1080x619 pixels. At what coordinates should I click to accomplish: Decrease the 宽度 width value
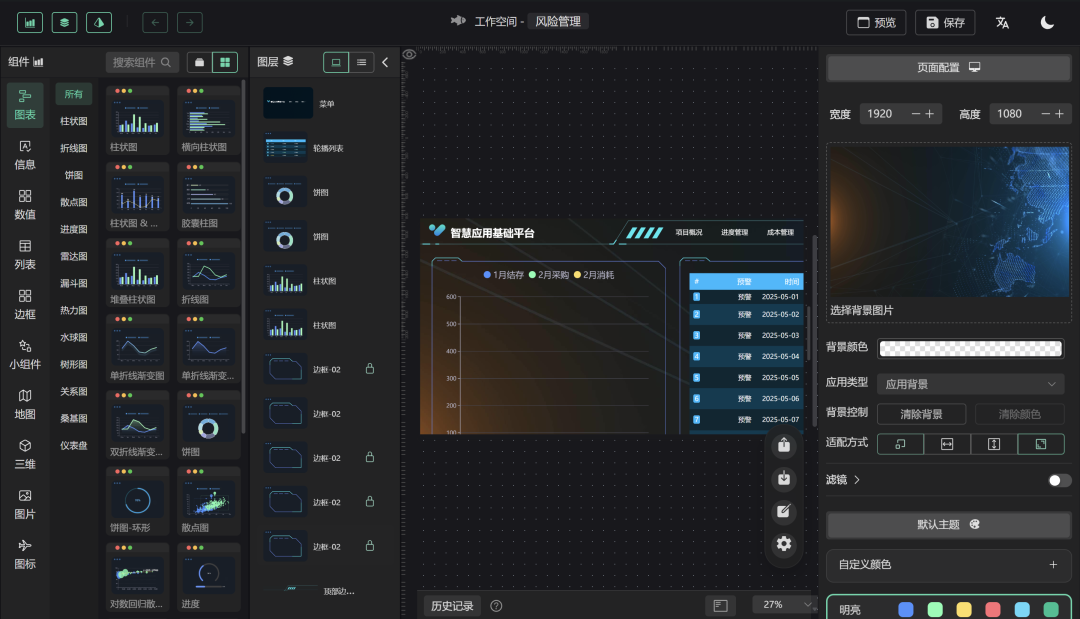point(915,114)
